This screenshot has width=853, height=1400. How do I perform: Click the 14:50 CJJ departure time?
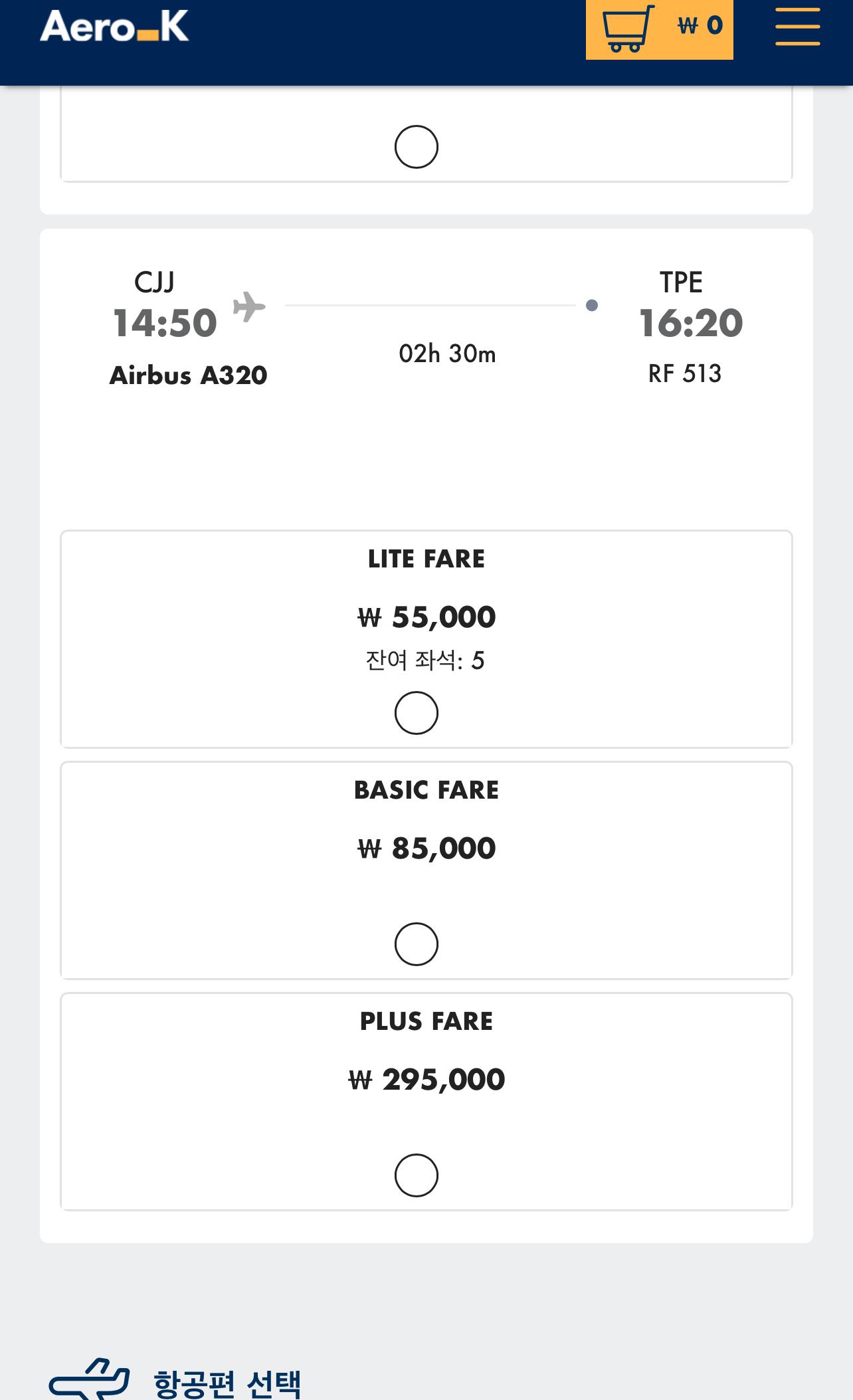tap(165, 324)
